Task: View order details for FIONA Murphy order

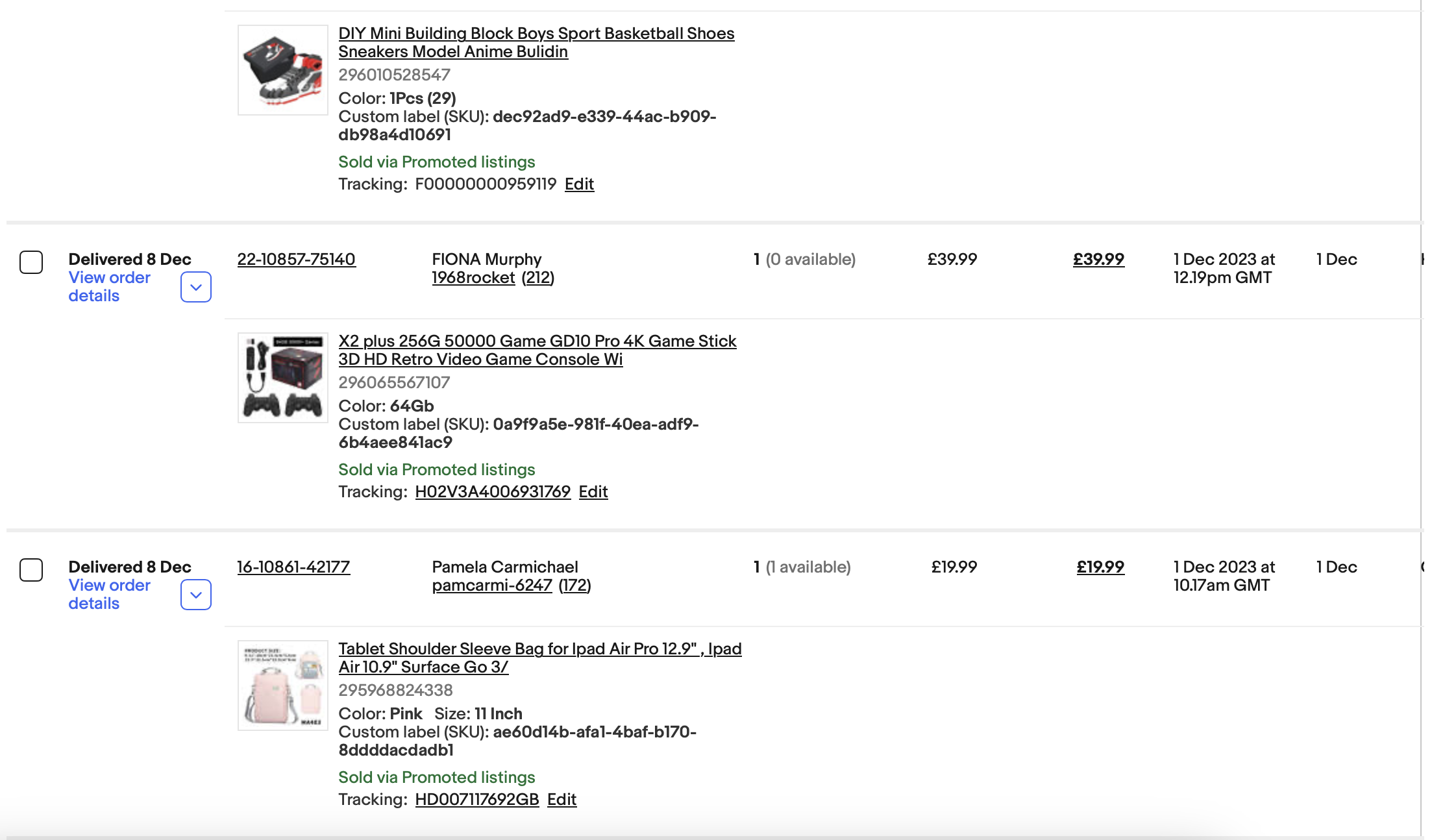Action: 109,286
